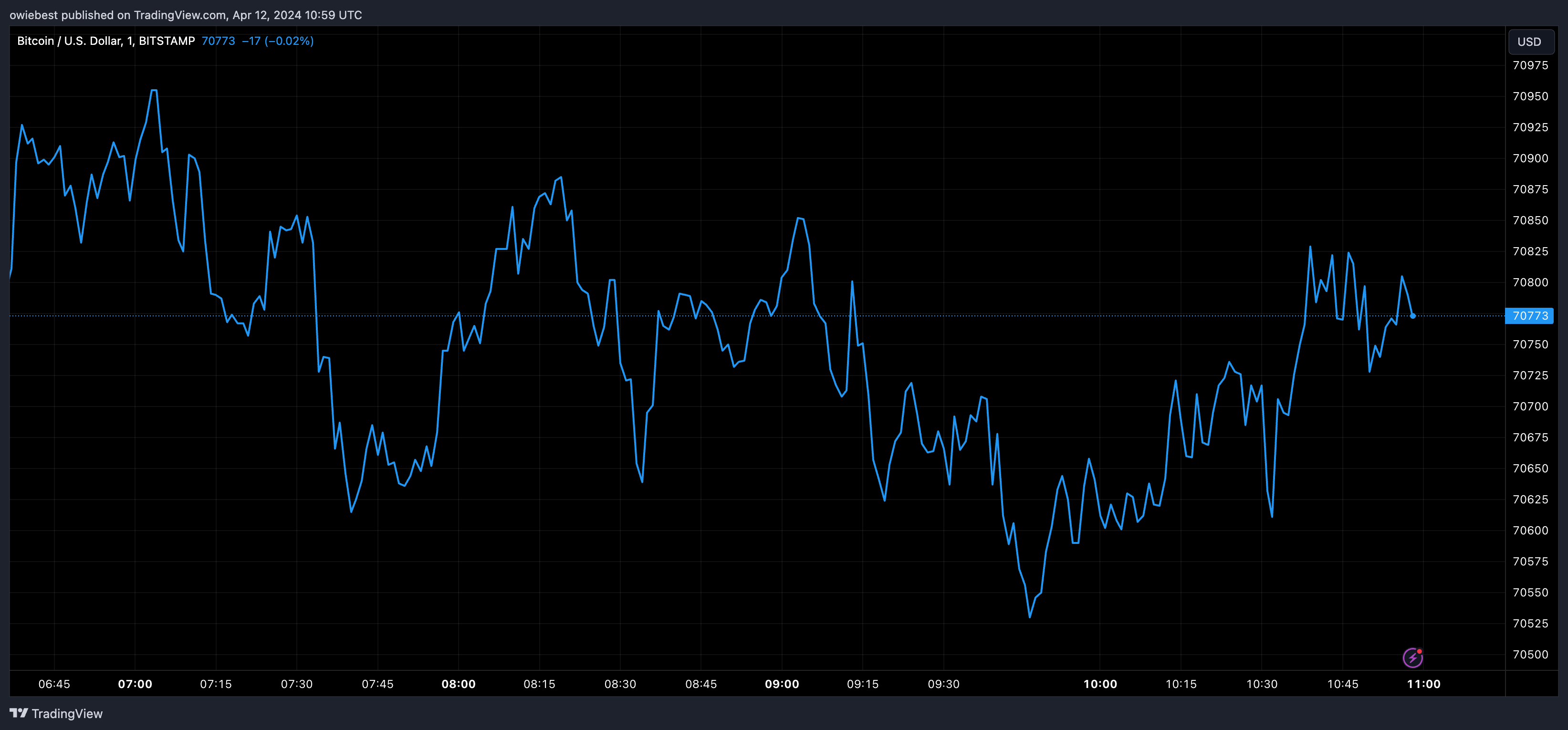Click the 70950 price axis label
Image resolution: width=1568 pixels, height=730 pixels.
(x=1530, y=96)
